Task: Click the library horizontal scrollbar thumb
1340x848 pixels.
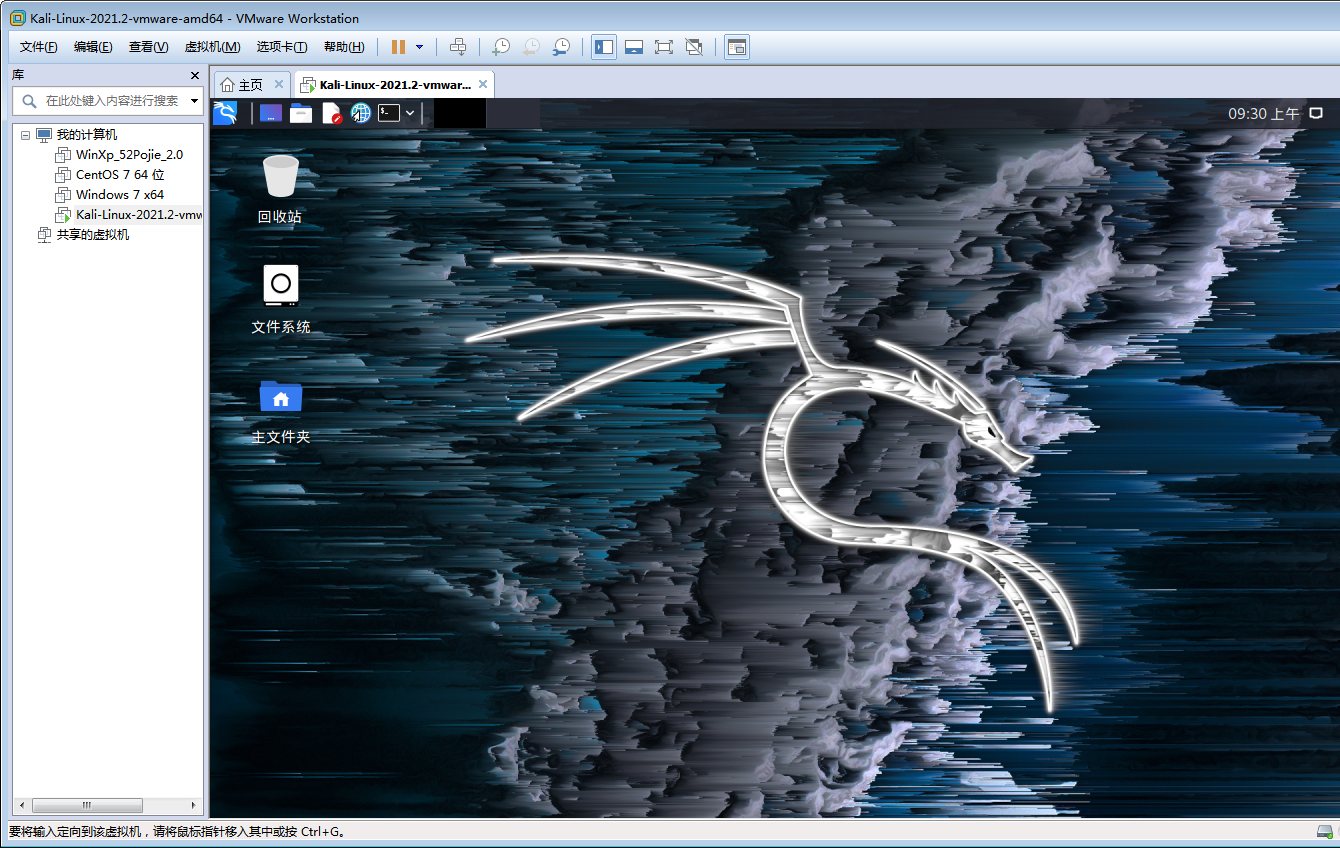Action: 87,805
